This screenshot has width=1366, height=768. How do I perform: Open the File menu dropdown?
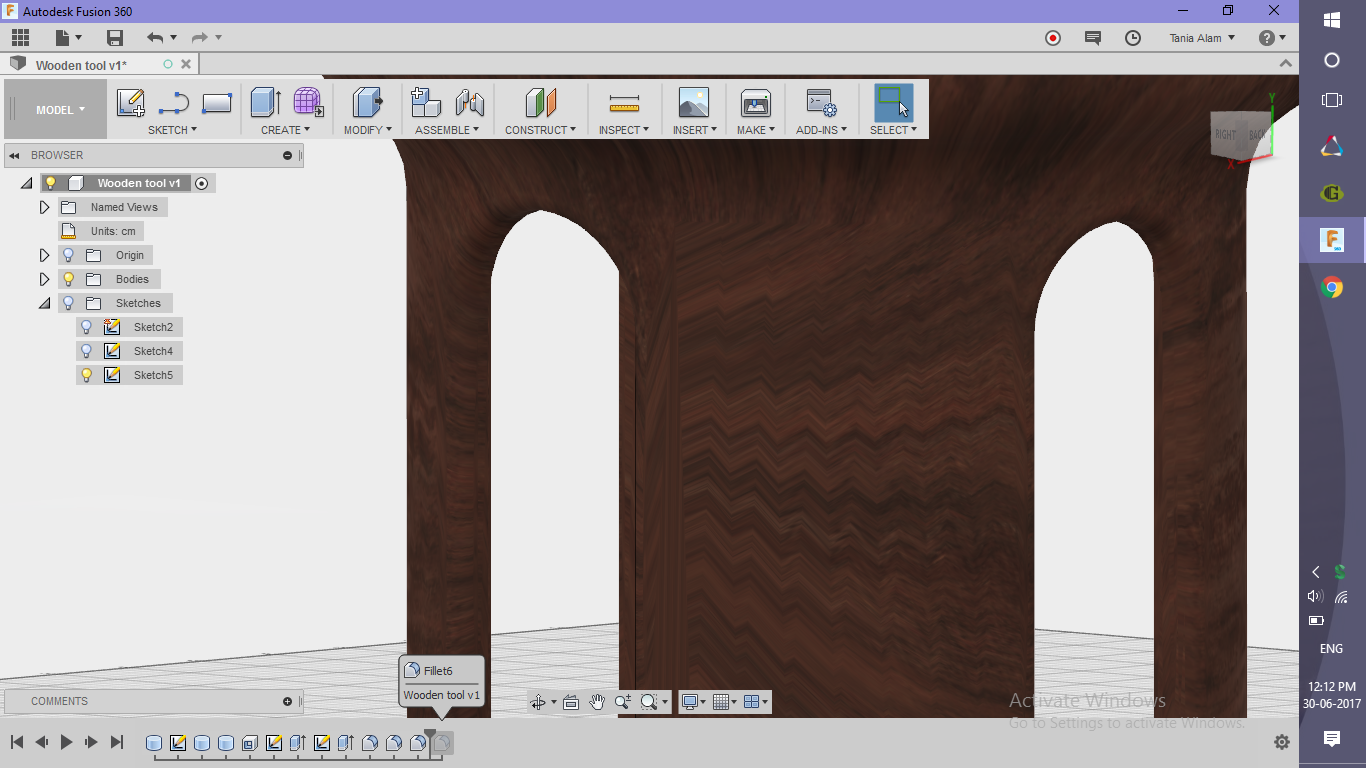(x=67, y=38)
